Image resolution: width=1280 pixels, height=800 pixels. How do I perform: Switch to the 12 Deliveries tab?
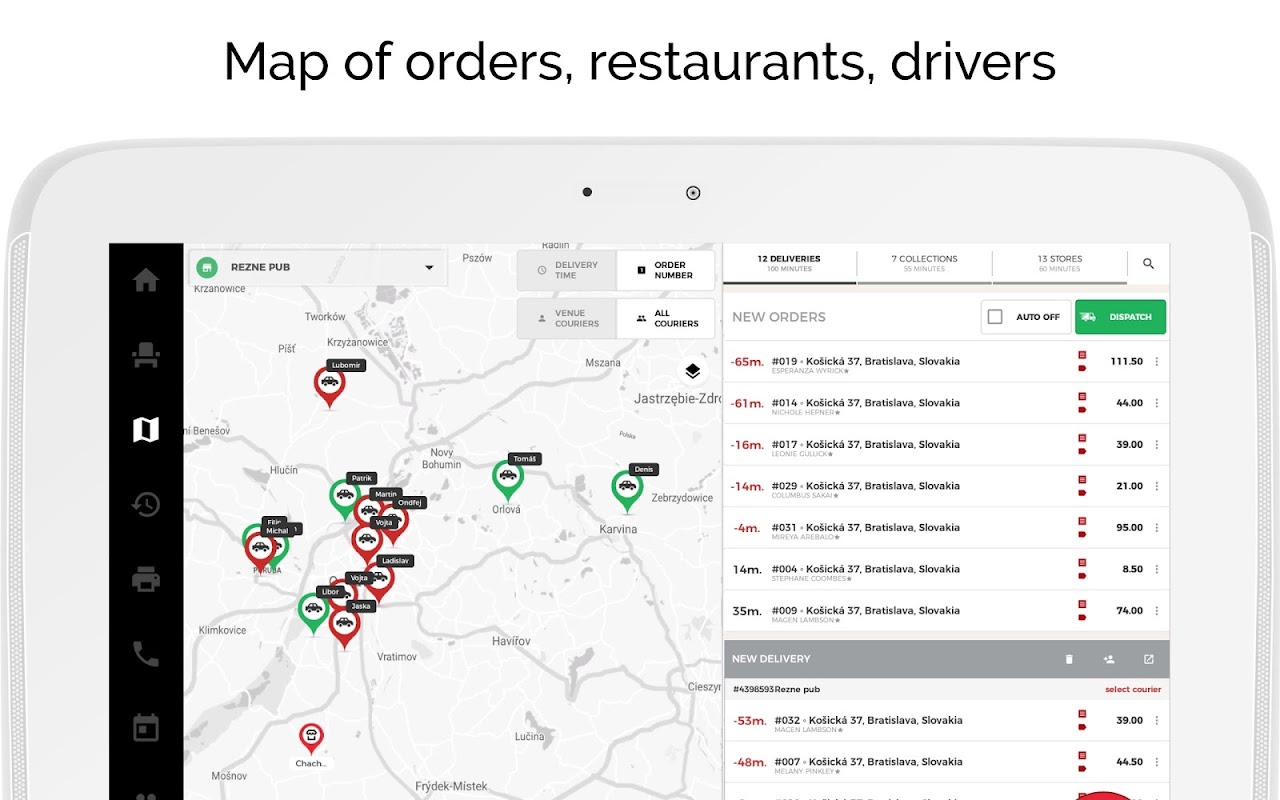pyautogui.click(x=789, y=264)
